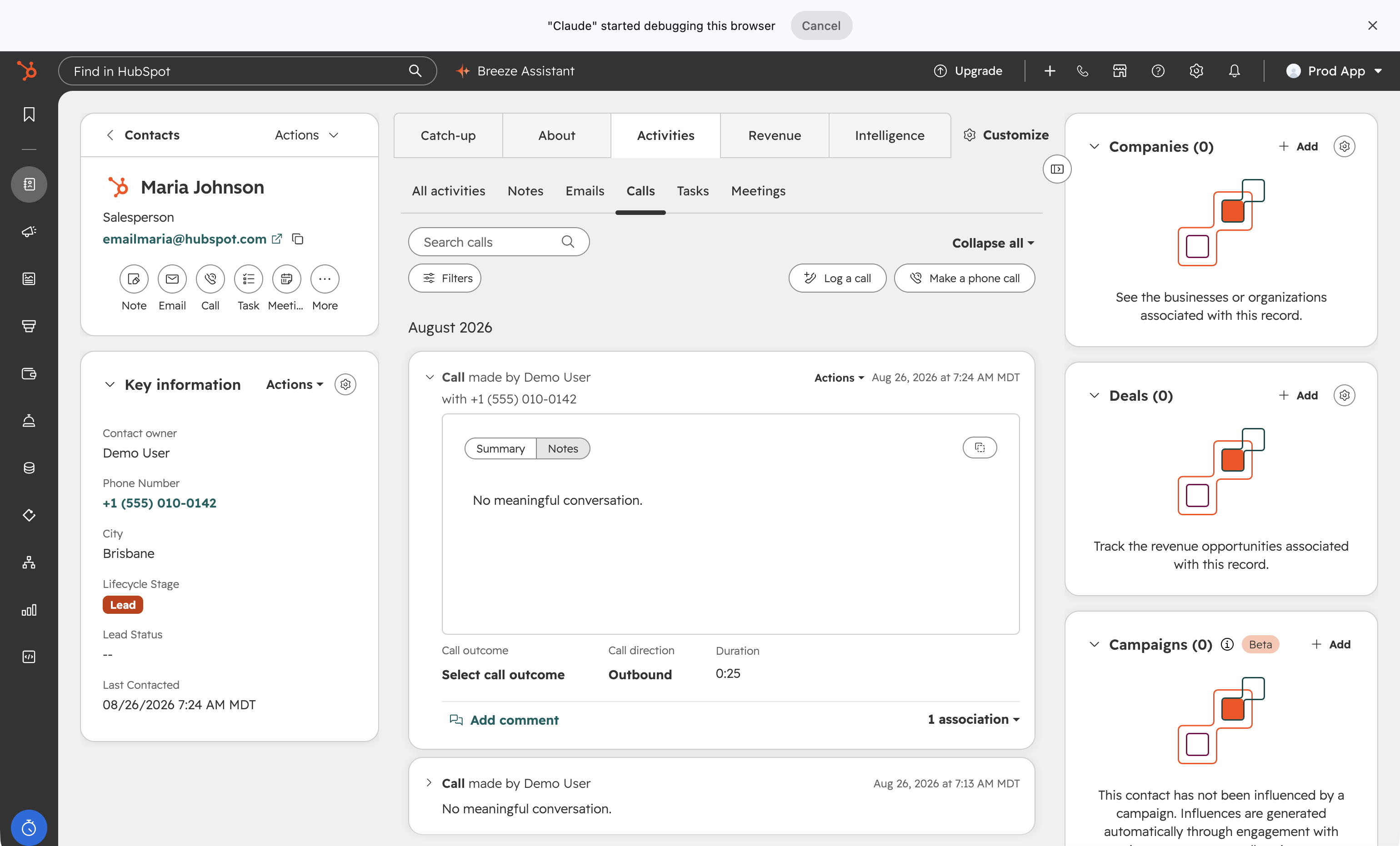
Task: Open bookmarks icon in left sidebar
Action: pos(29,114)
